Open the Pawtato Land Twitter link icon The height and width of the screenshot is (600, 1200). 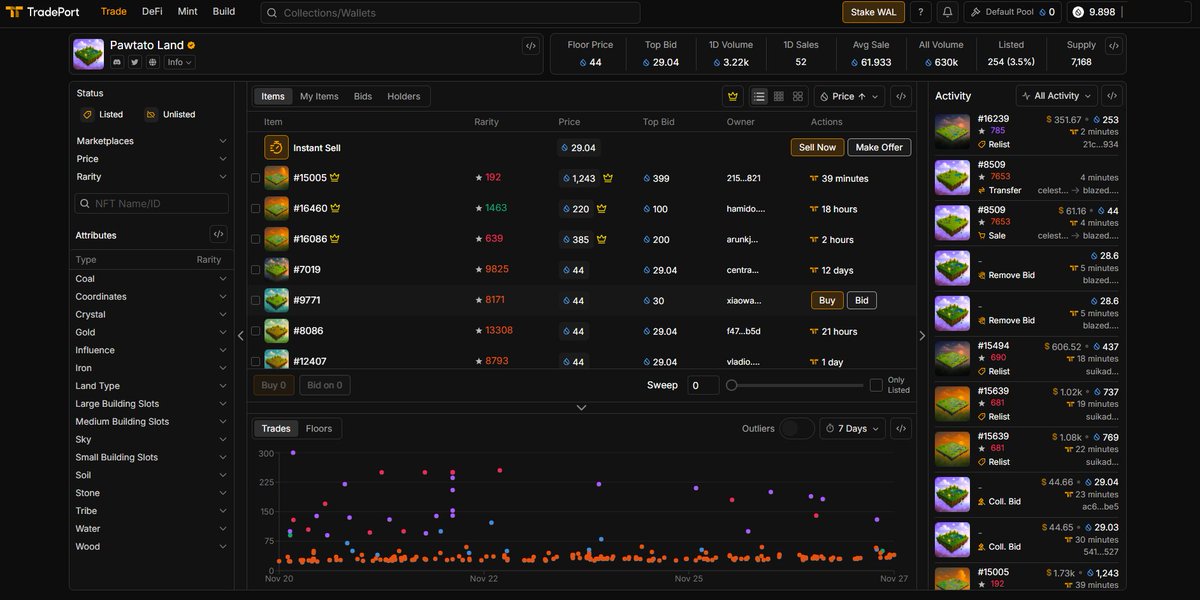pyautogui.click(x=135, y=62)
